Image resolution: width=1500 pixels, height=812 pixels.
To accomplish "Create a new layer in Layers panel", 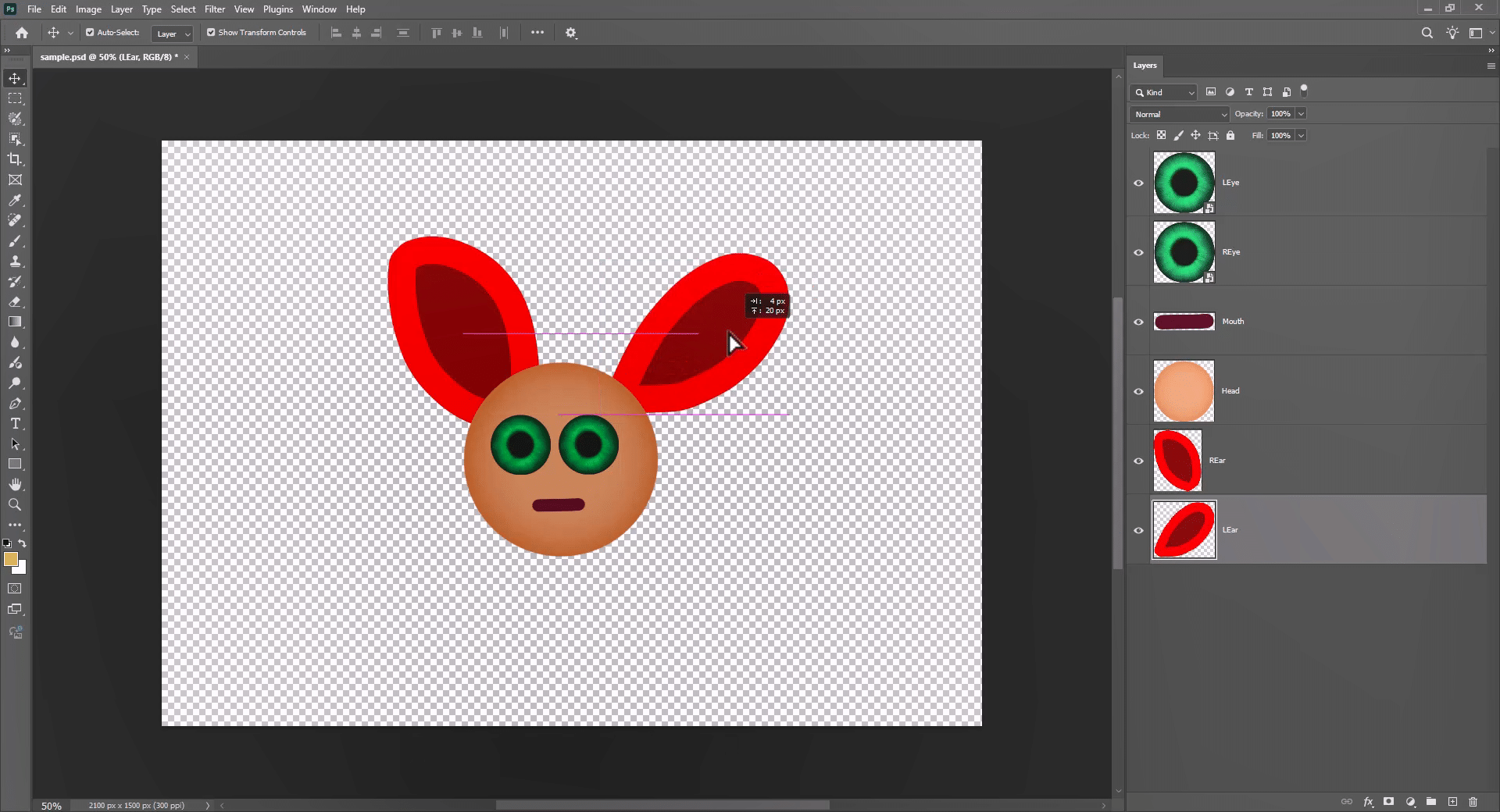I will tap(1452, 801).
